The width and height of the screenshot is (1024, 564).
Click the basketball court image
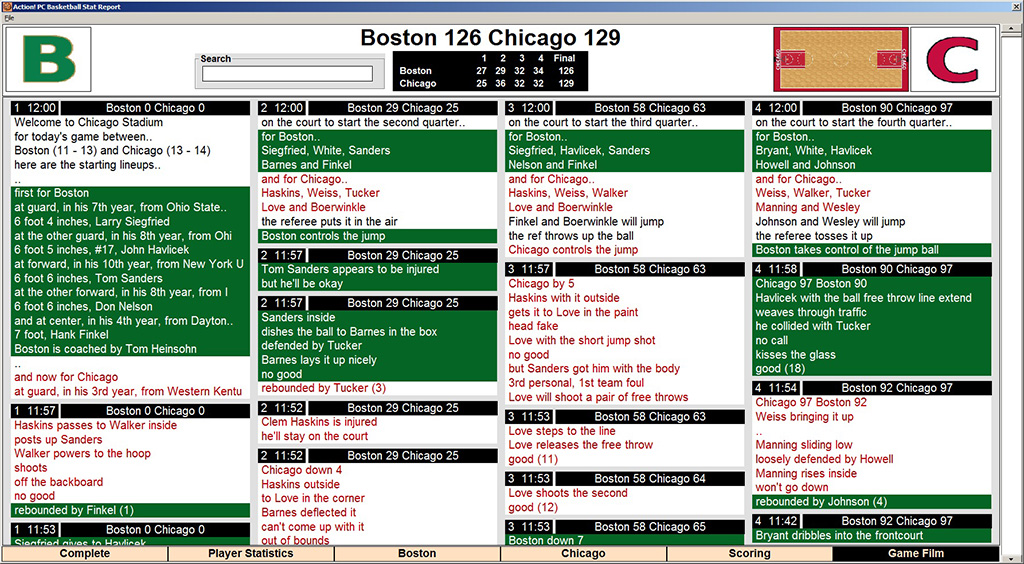point(839,60)
